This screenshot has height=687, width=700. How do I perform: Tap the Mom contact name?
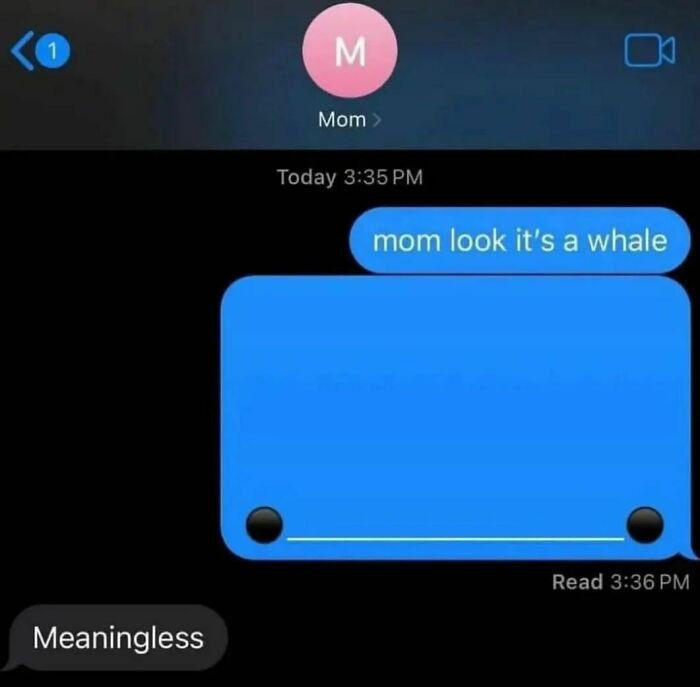click(x=342, y=119)
